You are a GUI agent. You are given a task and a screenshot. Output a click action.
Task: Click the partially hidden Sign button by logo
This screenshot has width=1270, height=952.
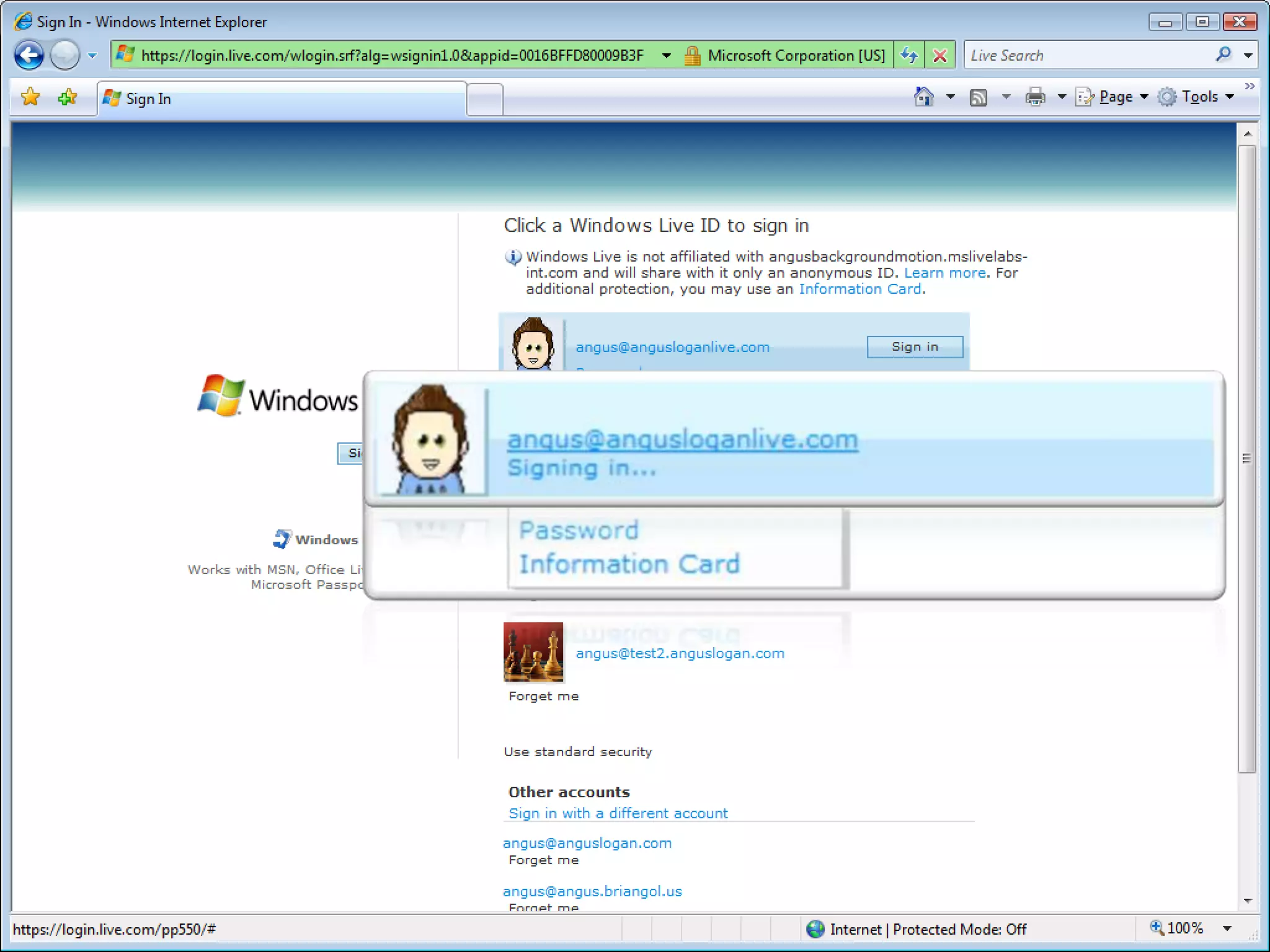click(351, 453)
